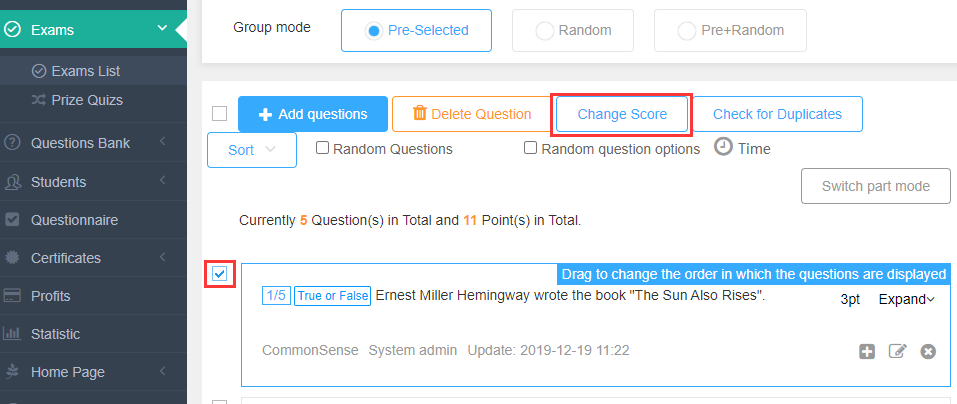Click the Statistic bar chart icon
Screen dimensions: 957x404
(12, 334)
